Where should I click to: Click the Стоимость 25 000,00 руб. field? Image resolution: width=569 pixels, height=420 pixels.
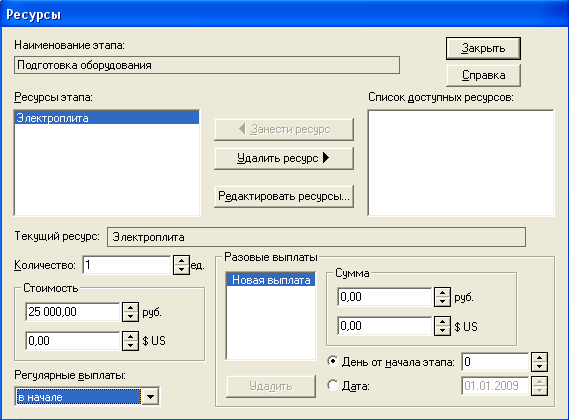click(x=73, y=312)
